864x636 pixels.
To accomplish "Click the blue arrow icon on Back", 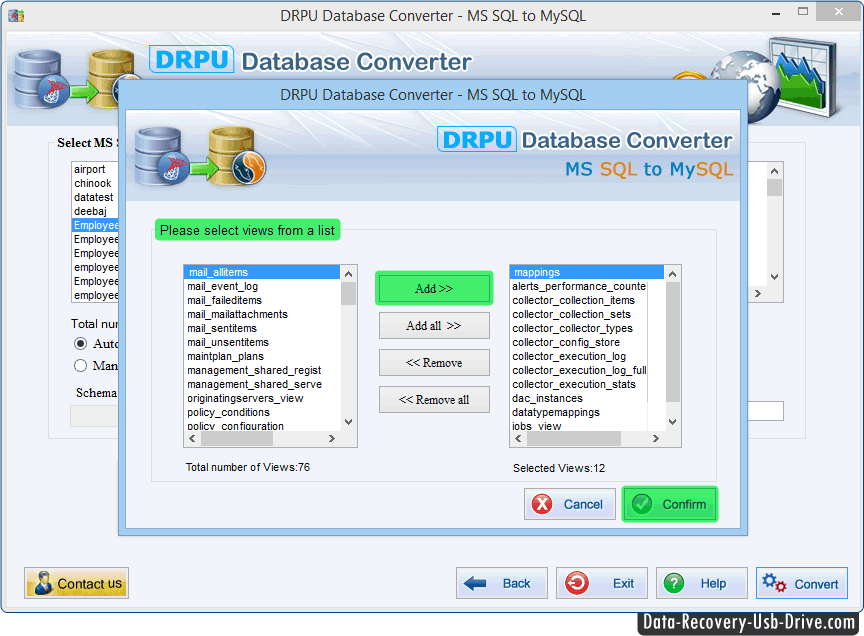I will (x=475, y=583).
